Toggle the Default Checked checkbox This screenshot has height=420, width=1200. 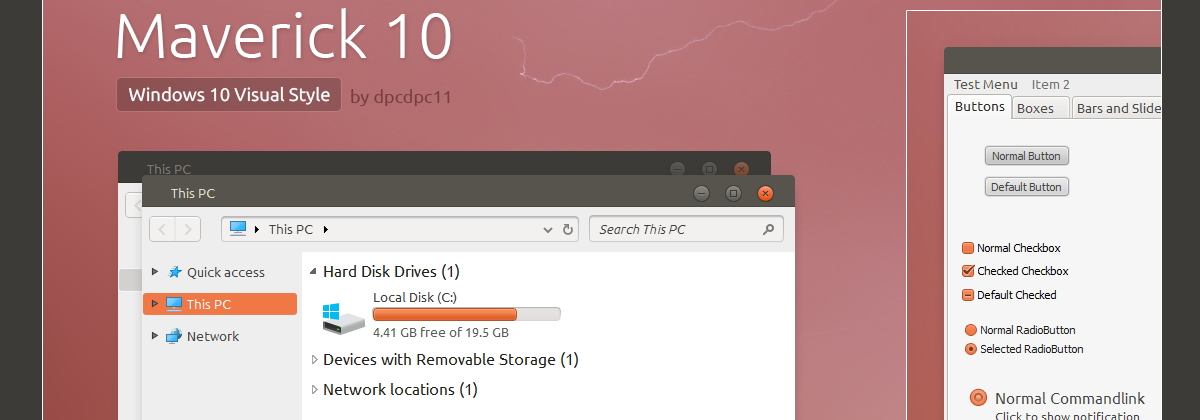click(x=968, y=295)
